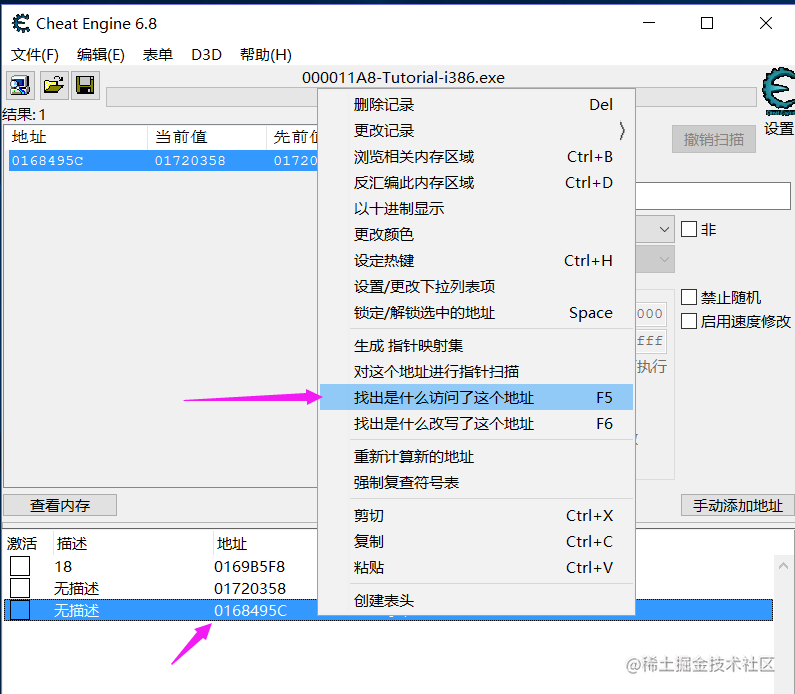Open the 帮助(H) menu
Screen dimensions: 795x694
tap(266, 54)
